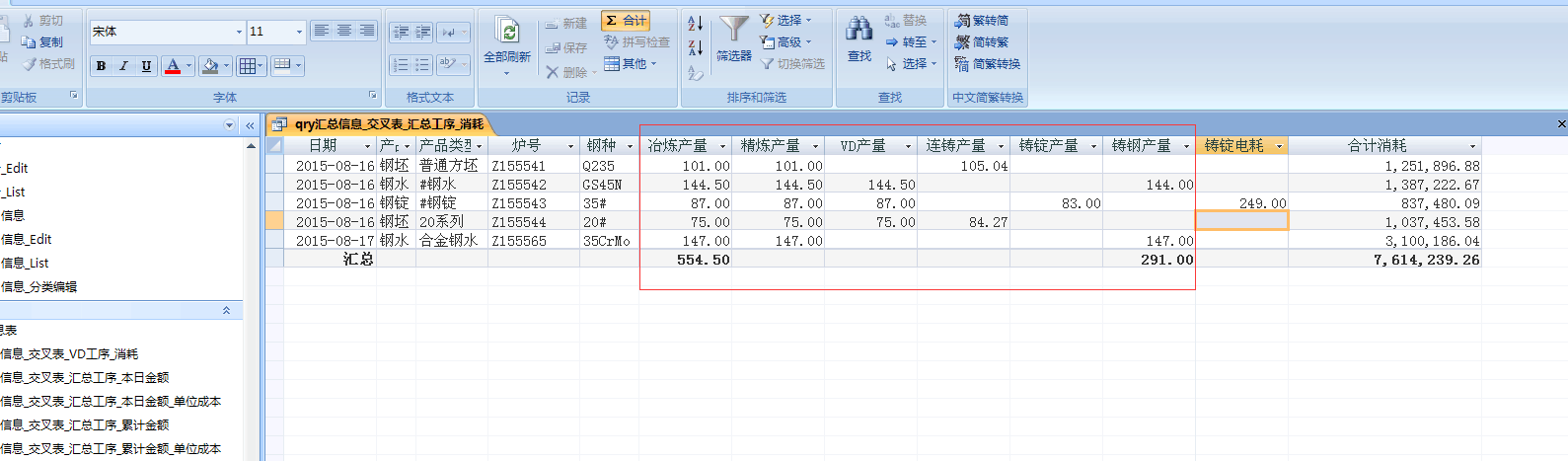Click the red font color swatch

coord(173,66)
